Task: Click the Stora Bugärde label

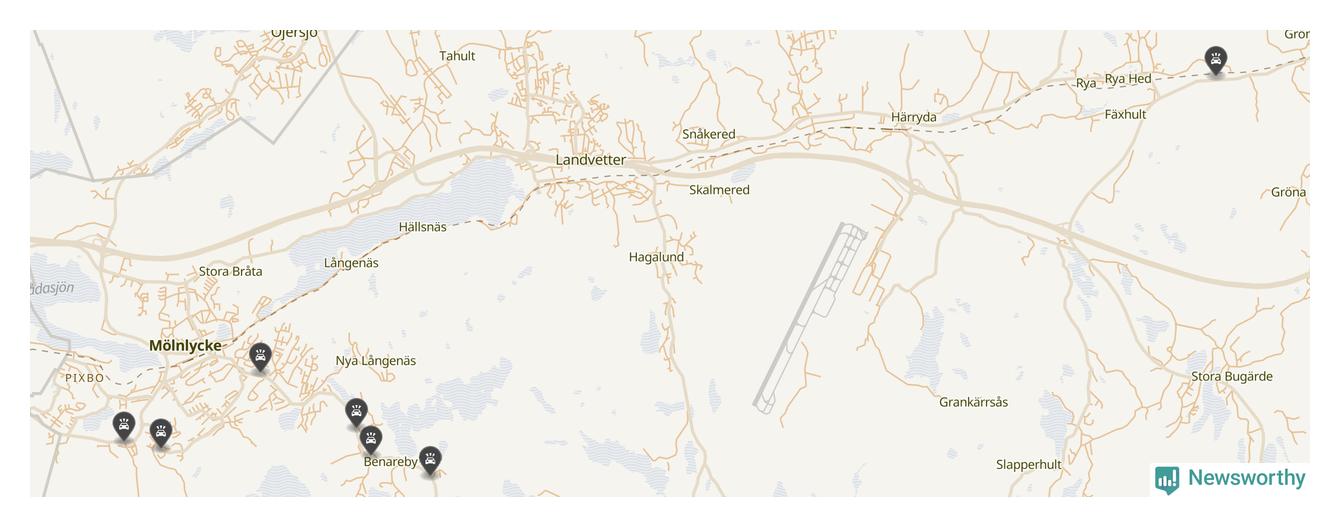Action: click(x=1232, y=377)
